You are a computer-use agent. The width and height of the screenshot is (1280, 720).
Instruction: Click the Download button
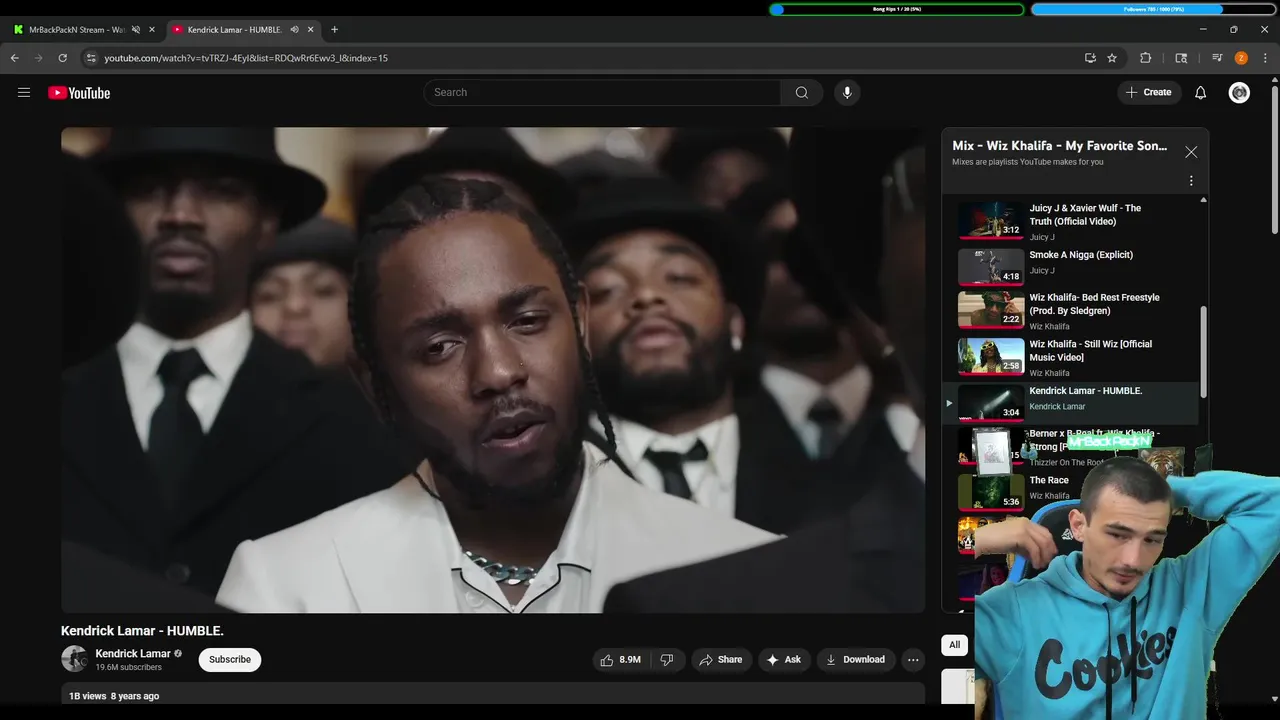tap(855, 660)
